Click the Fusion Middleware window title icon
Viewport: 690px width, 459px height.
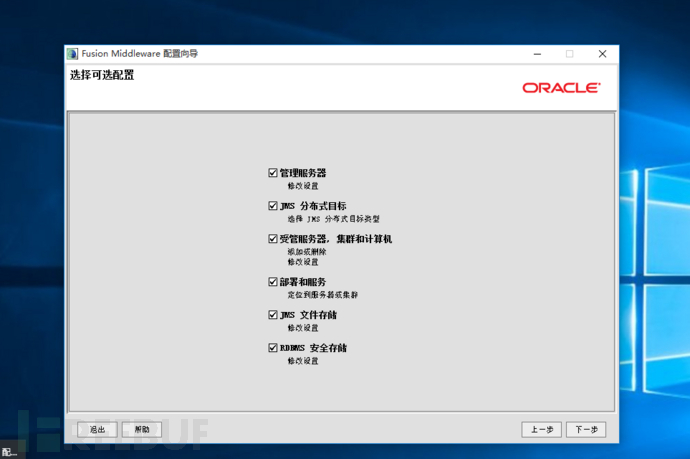pyautogui.click(x=73, y=54)
